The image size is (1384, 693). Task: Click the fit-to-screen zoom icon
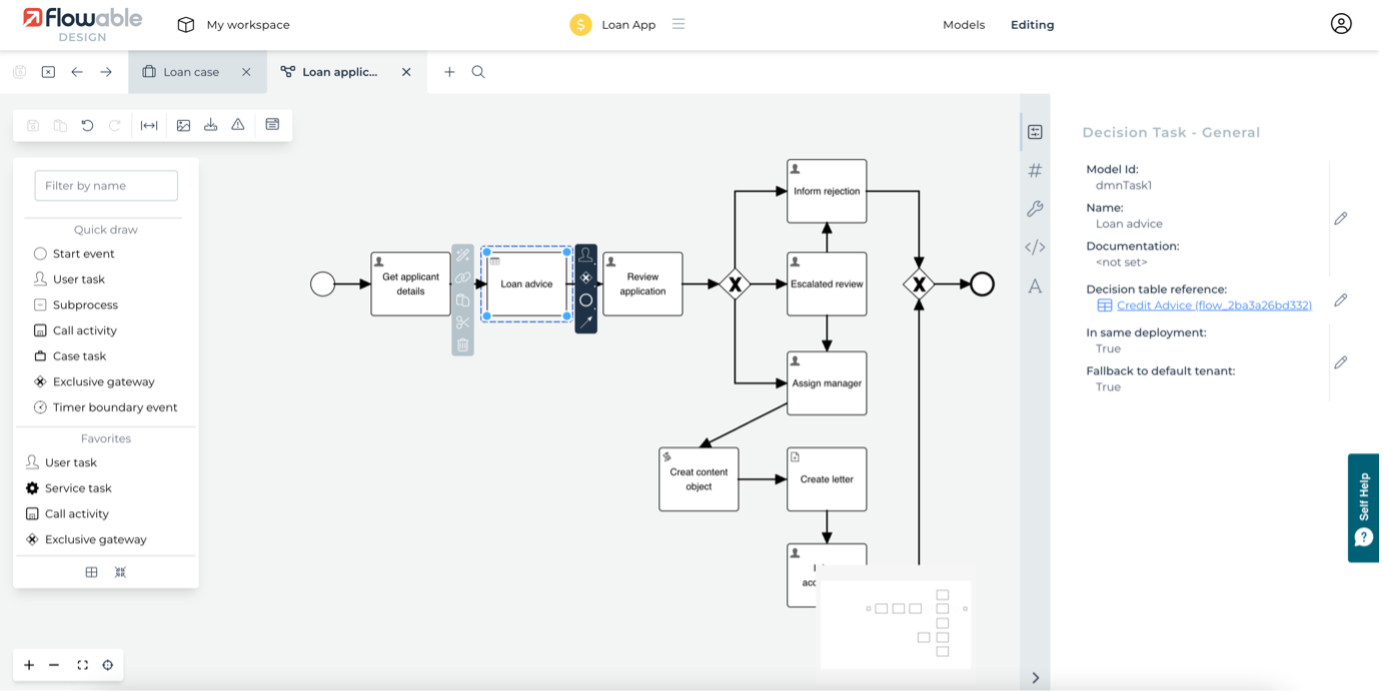pos(83,665)
